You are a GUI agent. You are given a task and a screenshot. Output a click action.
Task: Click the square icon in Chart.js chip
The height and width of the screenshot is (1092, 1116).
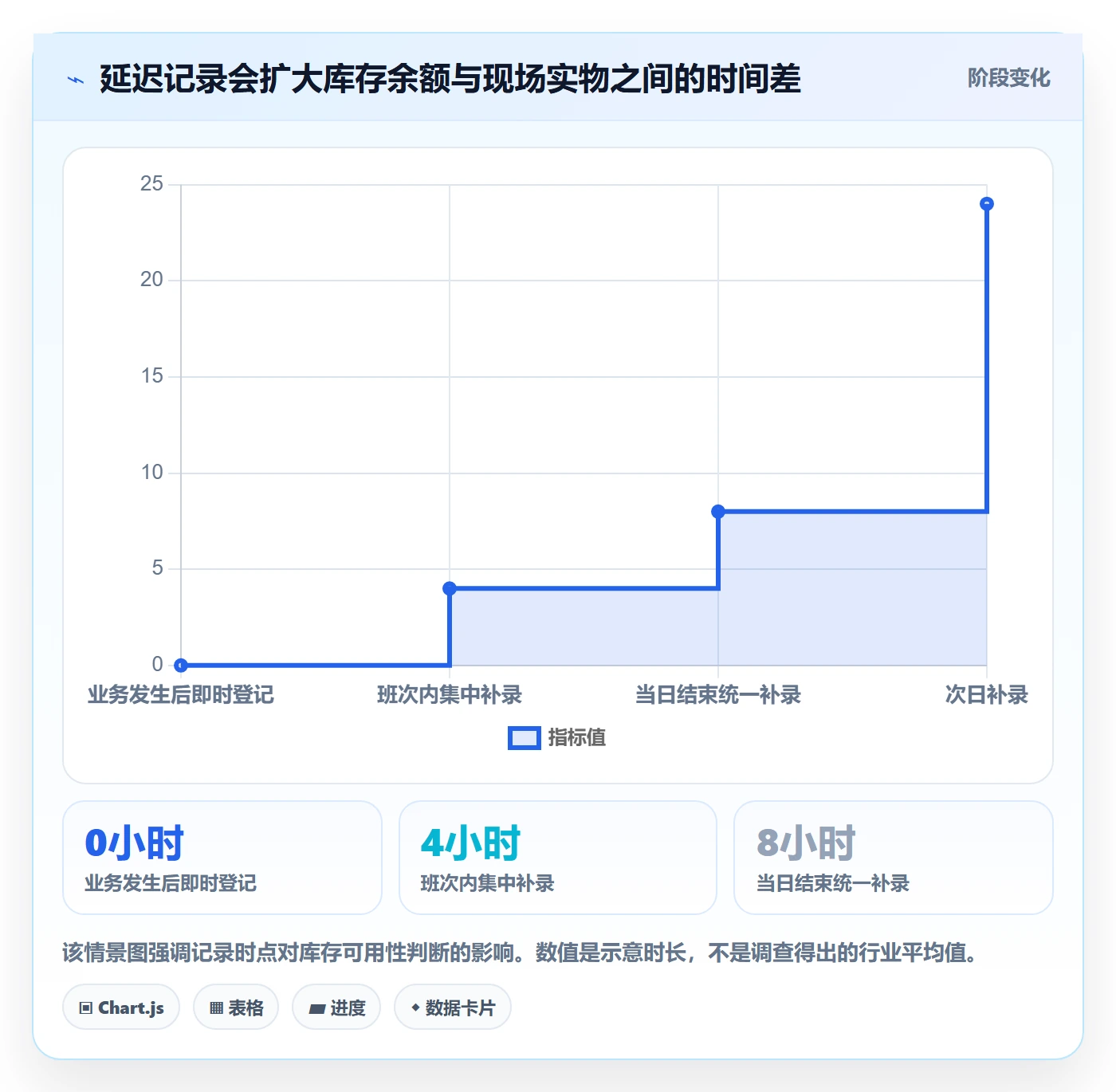click(86, 1008)
